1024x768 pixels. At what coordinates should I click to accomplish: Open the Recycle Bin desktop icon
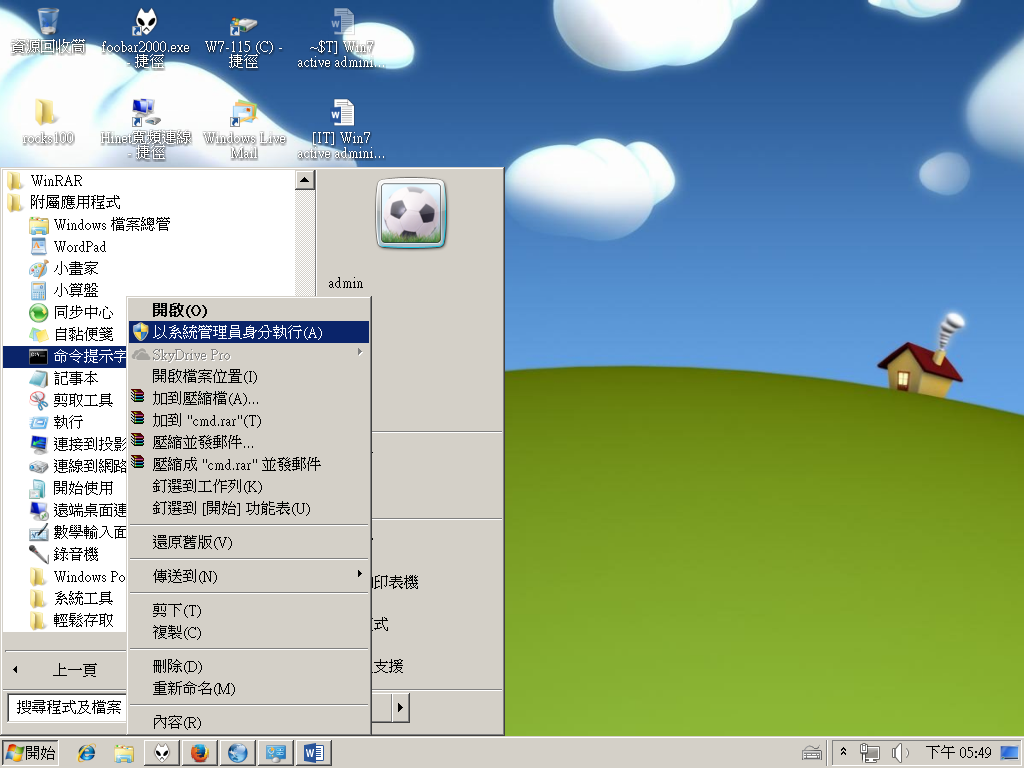[48, 31]
